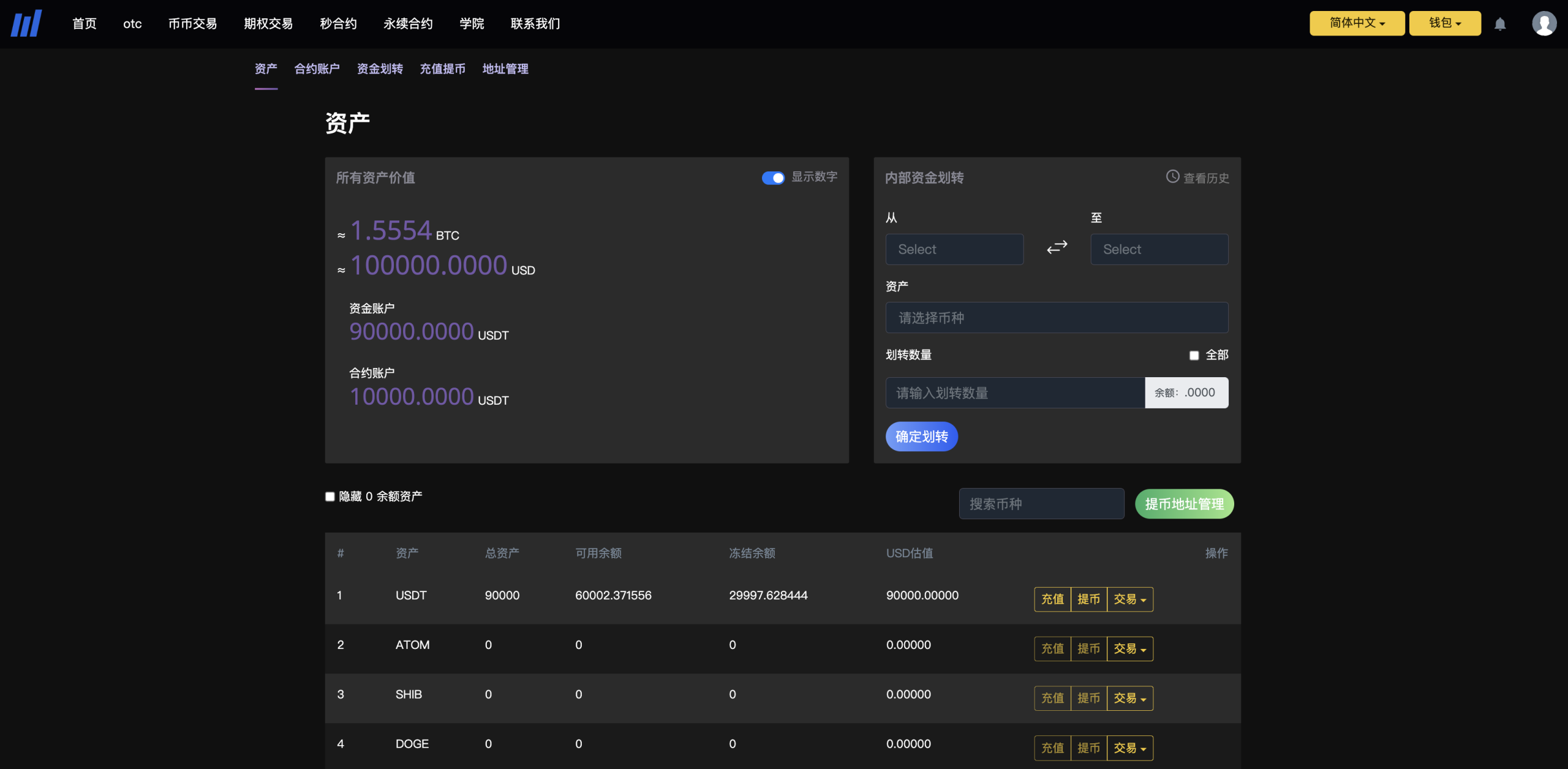The height and width of the screenshot is (769, 1568).
Task: Open 币币交易 in navigation
Action: 193,24
